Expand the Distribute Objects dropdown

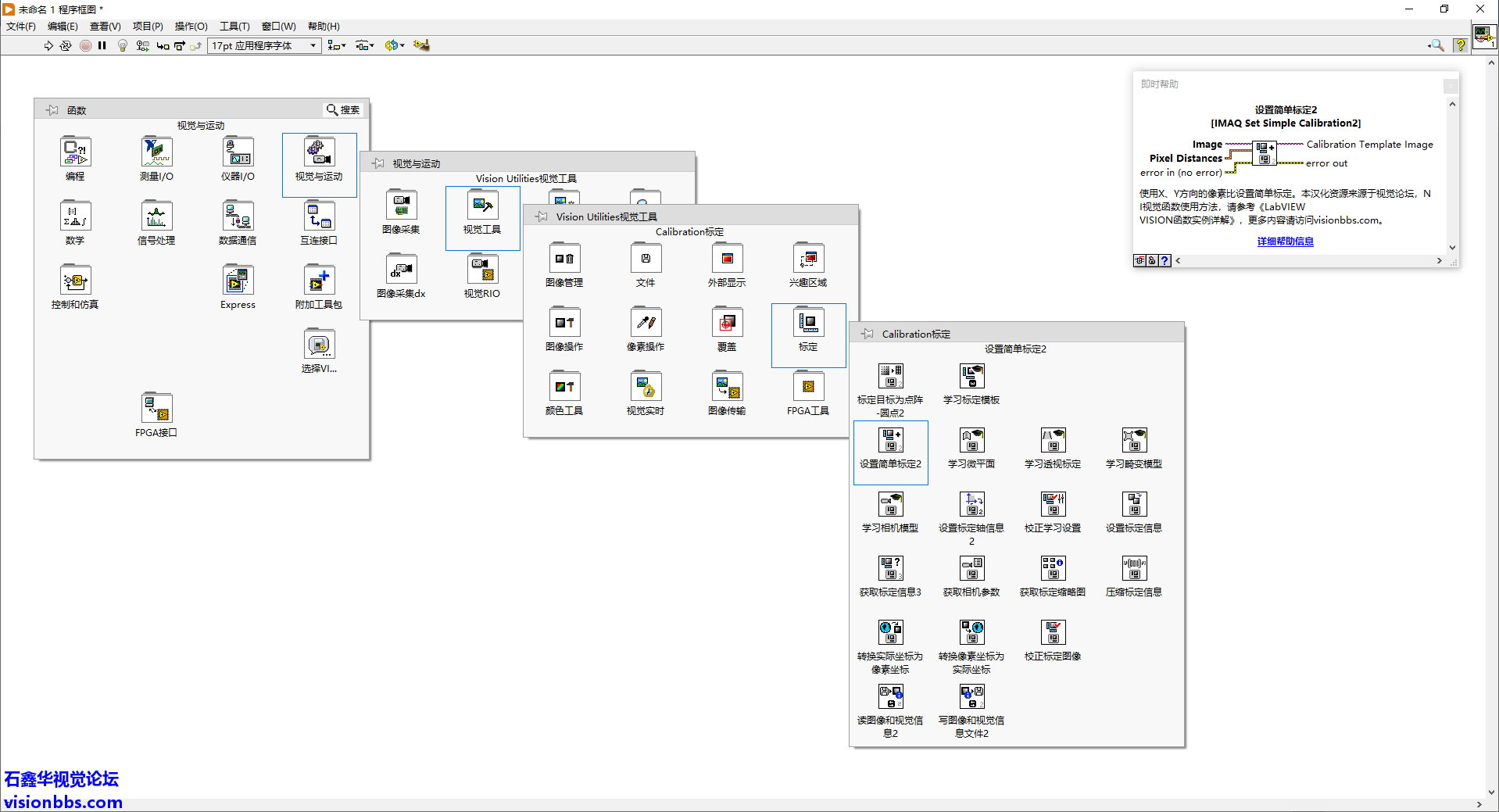(364, 46)
